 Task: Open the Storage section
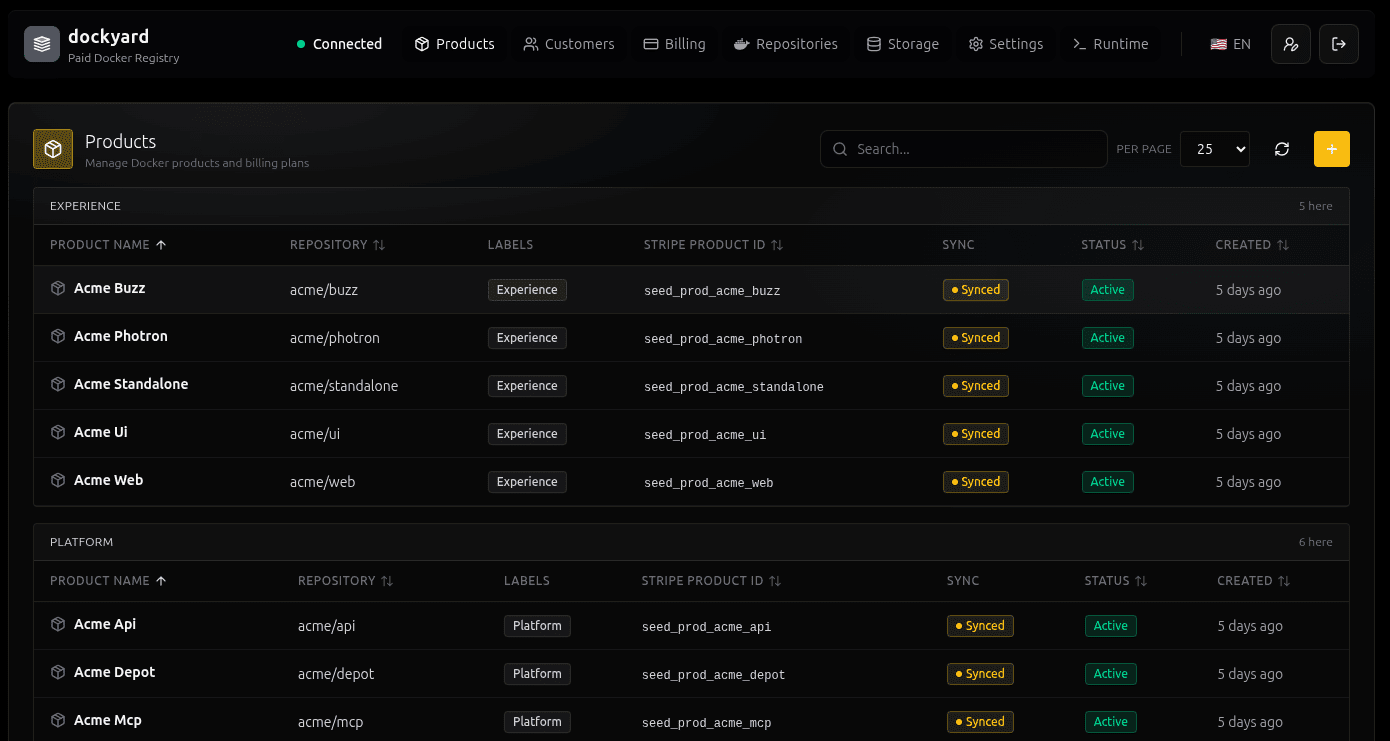coord(902,44)
